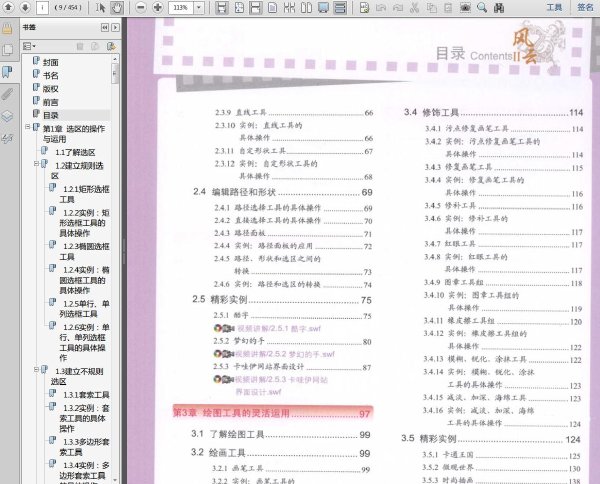Click the page number input box
Image resolution: width=600 pixels, height=484 pixels.
click(42, 7)
